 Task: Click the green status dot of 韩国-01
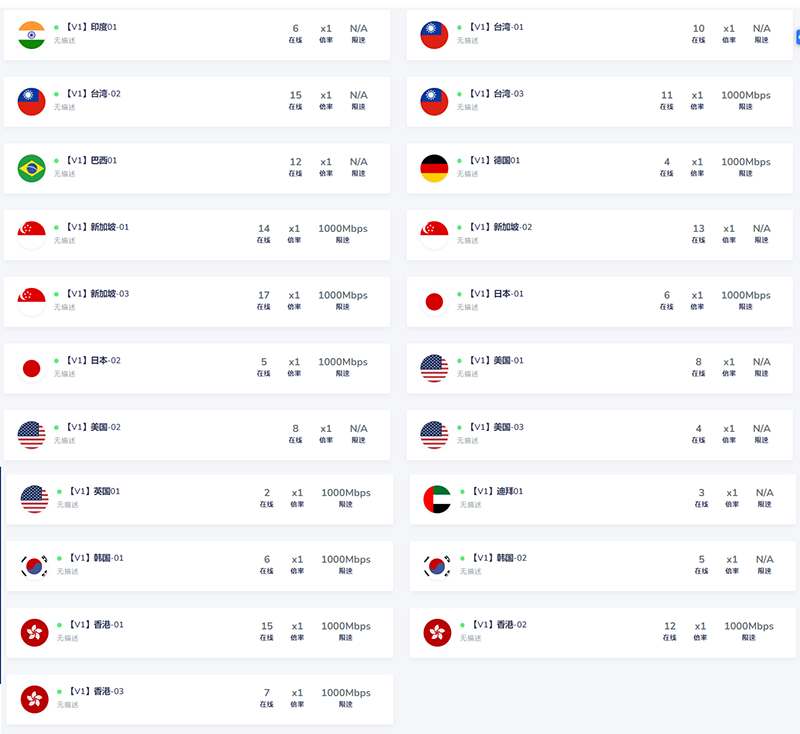point(60,558)
